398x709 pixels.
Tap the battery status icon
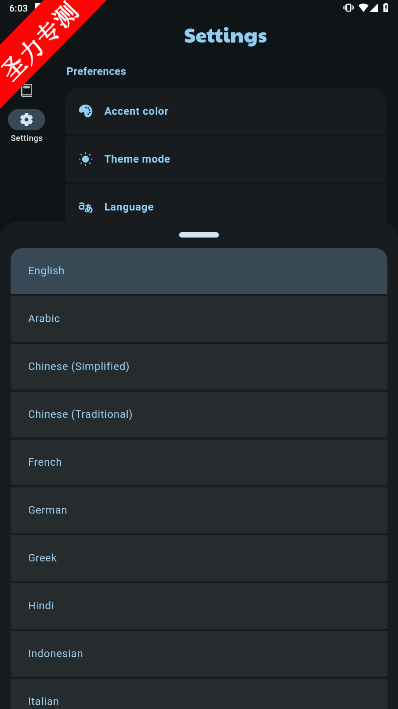coord(385,8)
